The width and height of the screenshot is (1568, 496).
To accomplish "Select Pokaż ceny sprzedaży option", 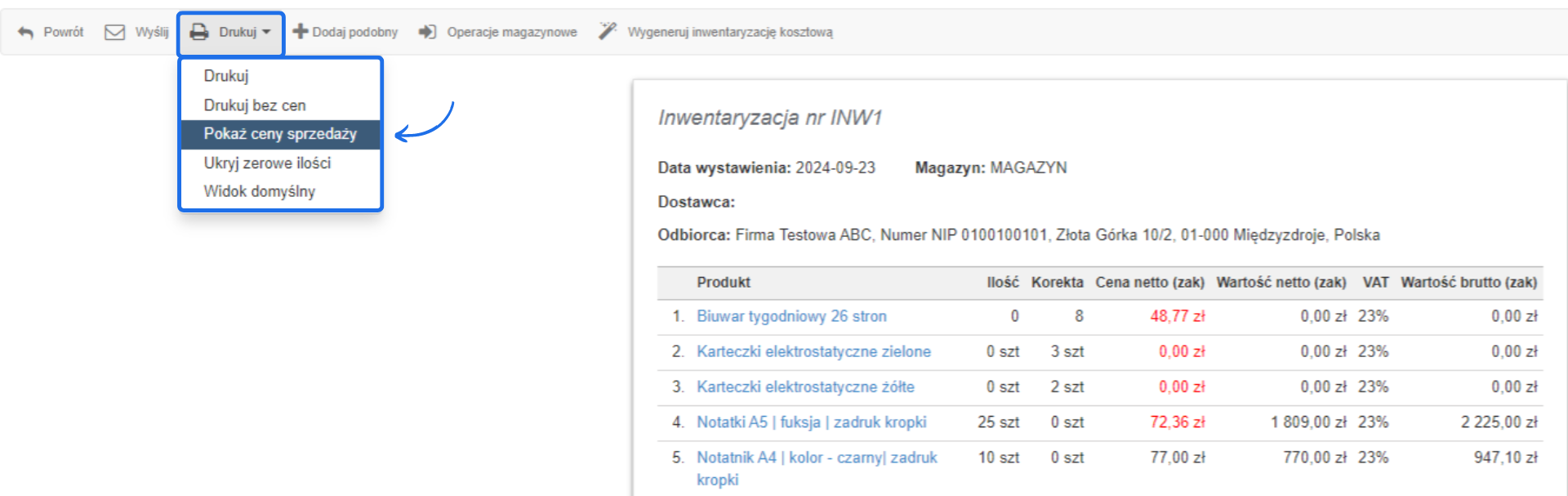I will tap(280, 134).
